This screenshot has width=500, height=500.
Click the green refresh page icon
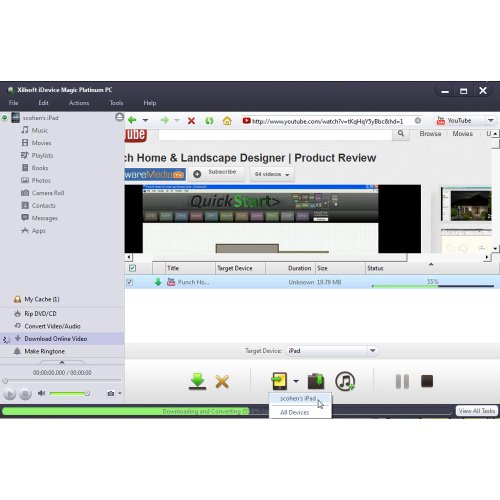pyautogui.click(x=209, y=121)
